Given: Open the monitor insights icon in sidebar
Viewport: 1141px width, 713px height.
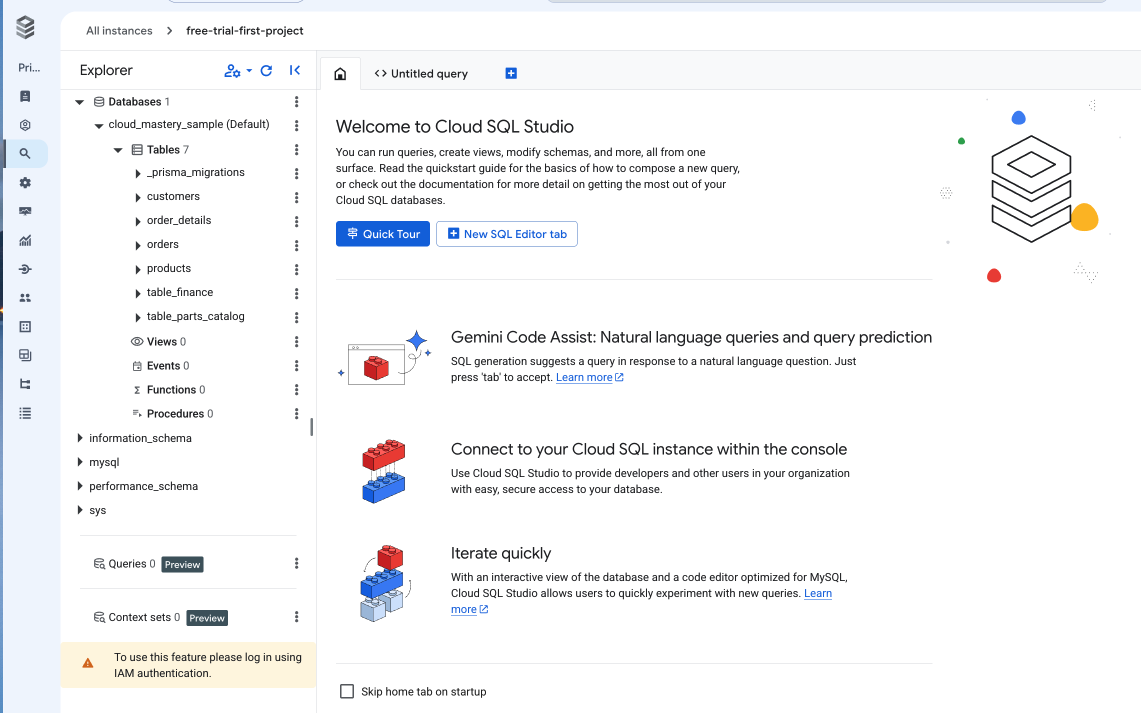Looking at the screenshot, I should 25,211.
